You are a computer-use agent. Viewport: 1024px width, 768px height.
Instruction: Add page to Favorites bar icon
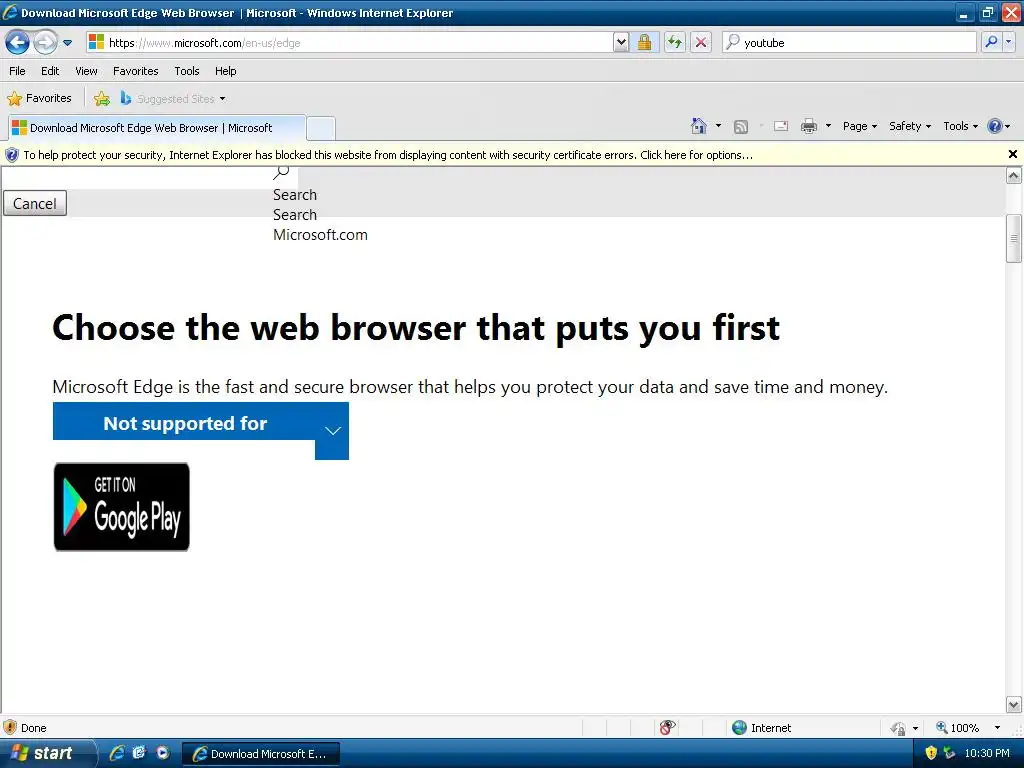click(x=101, y=99)
